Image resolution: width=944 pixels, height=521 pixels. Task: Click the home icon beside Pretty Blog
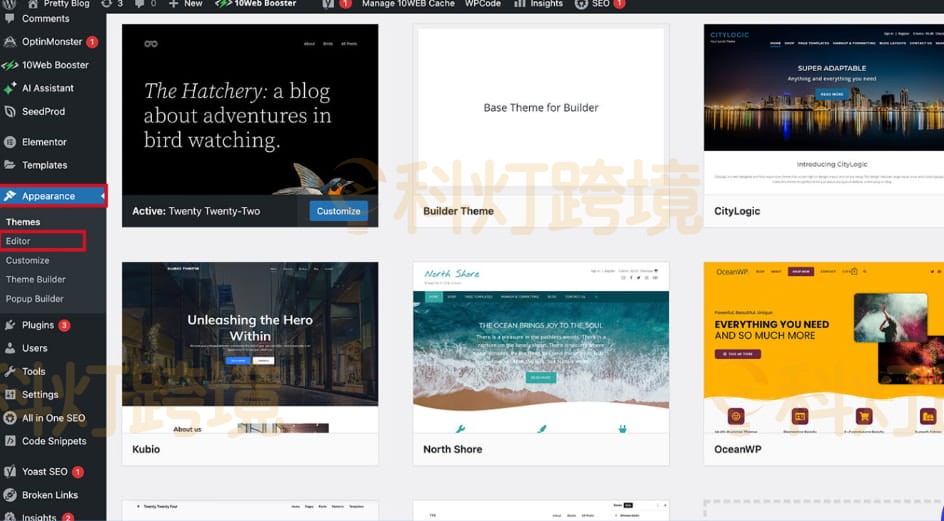tap(33, 4)
